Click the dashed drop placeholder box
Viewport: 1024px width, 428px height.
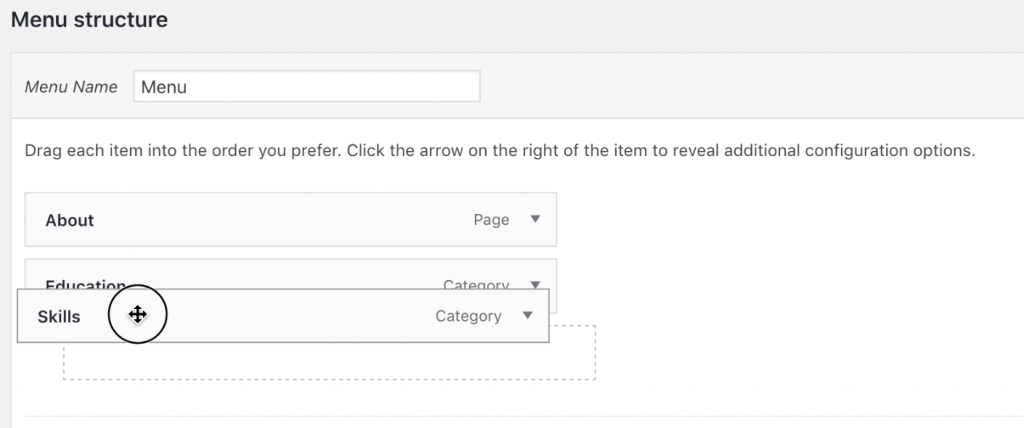[x=329, y=361]
